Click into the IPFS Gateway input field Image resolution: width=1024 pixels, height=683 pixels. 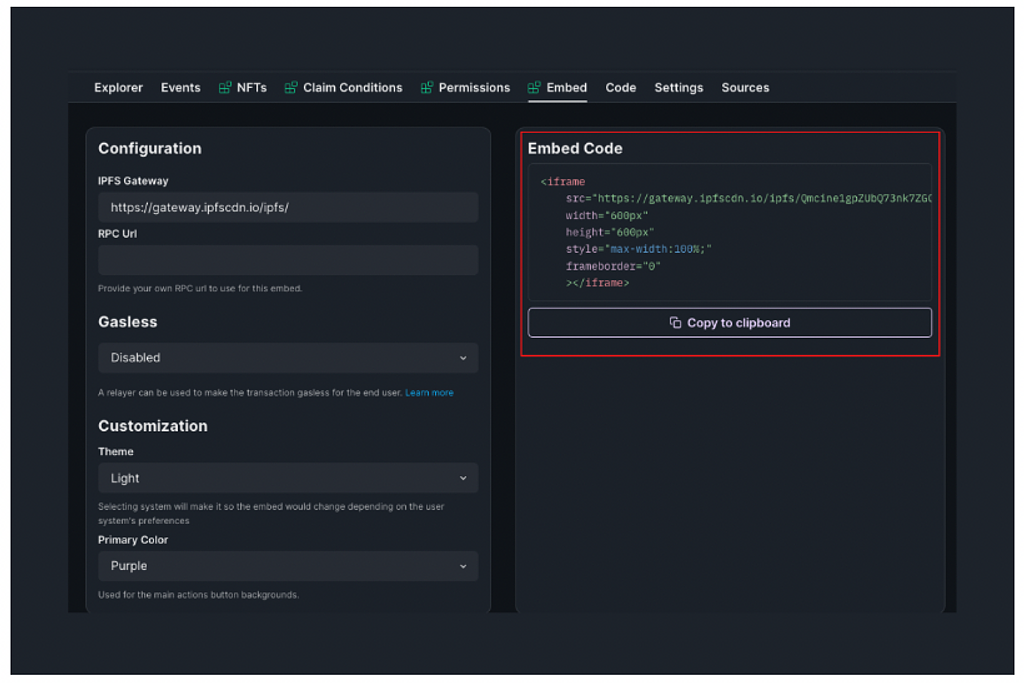[x=288, y=208]
